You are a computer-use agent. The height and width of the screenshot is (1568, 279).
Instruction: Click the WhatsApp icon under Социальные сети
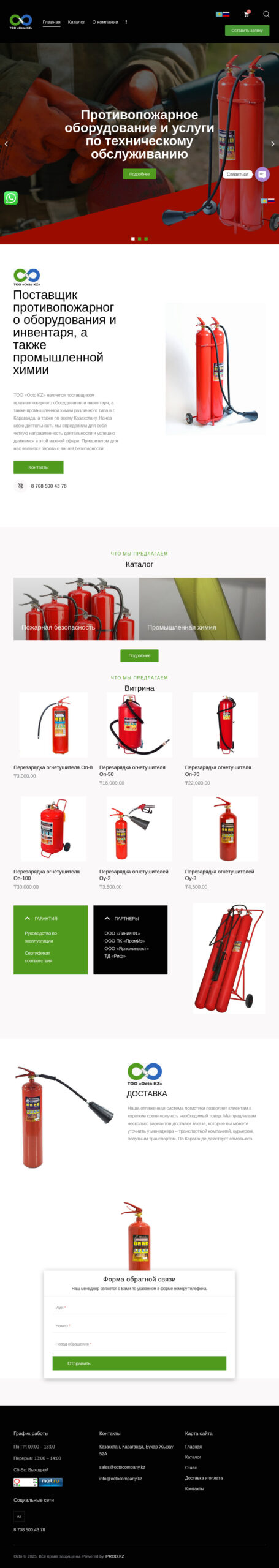pyautogui.click(x=19, y=1517)
